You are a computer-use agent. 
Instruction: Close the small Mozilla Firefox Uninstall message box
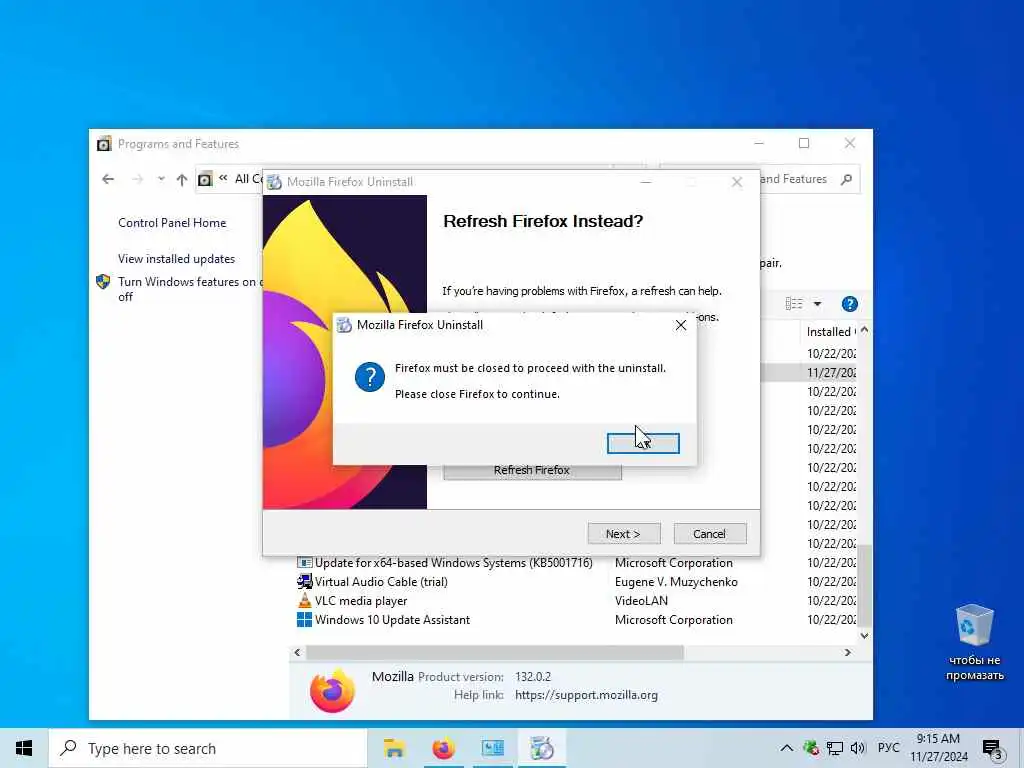click(x=680, y=325)
